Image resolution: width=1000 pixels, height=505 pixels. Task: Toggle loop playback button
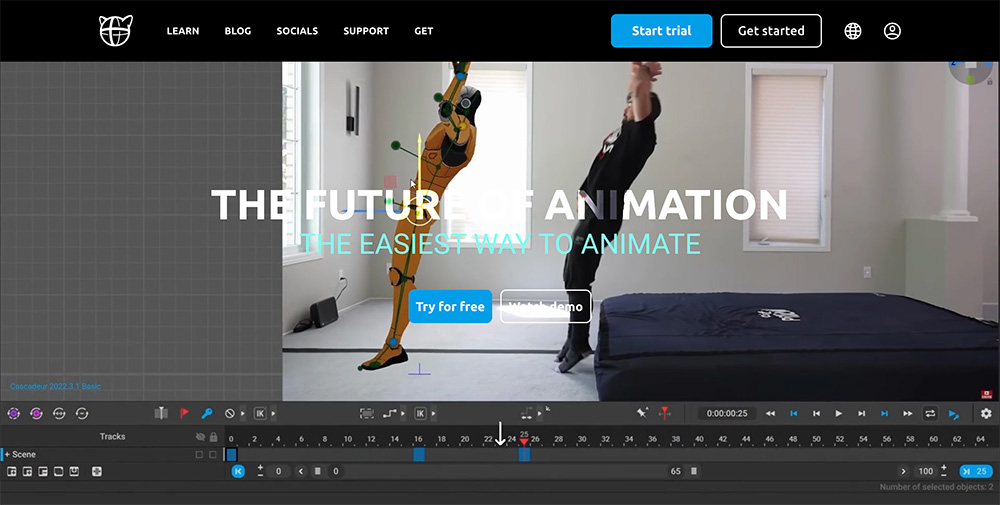[x=930, y=413]
